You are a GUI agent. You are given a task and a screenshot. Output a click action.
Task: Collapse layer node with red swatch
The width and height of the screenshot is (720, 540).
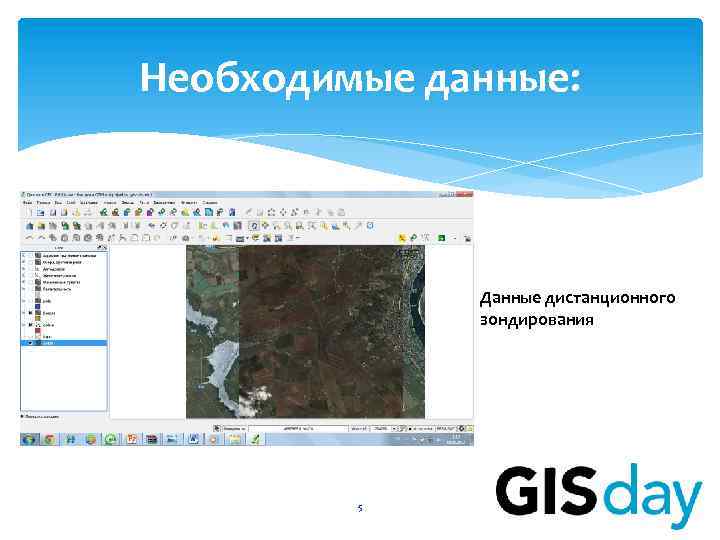tap(24, 325)
